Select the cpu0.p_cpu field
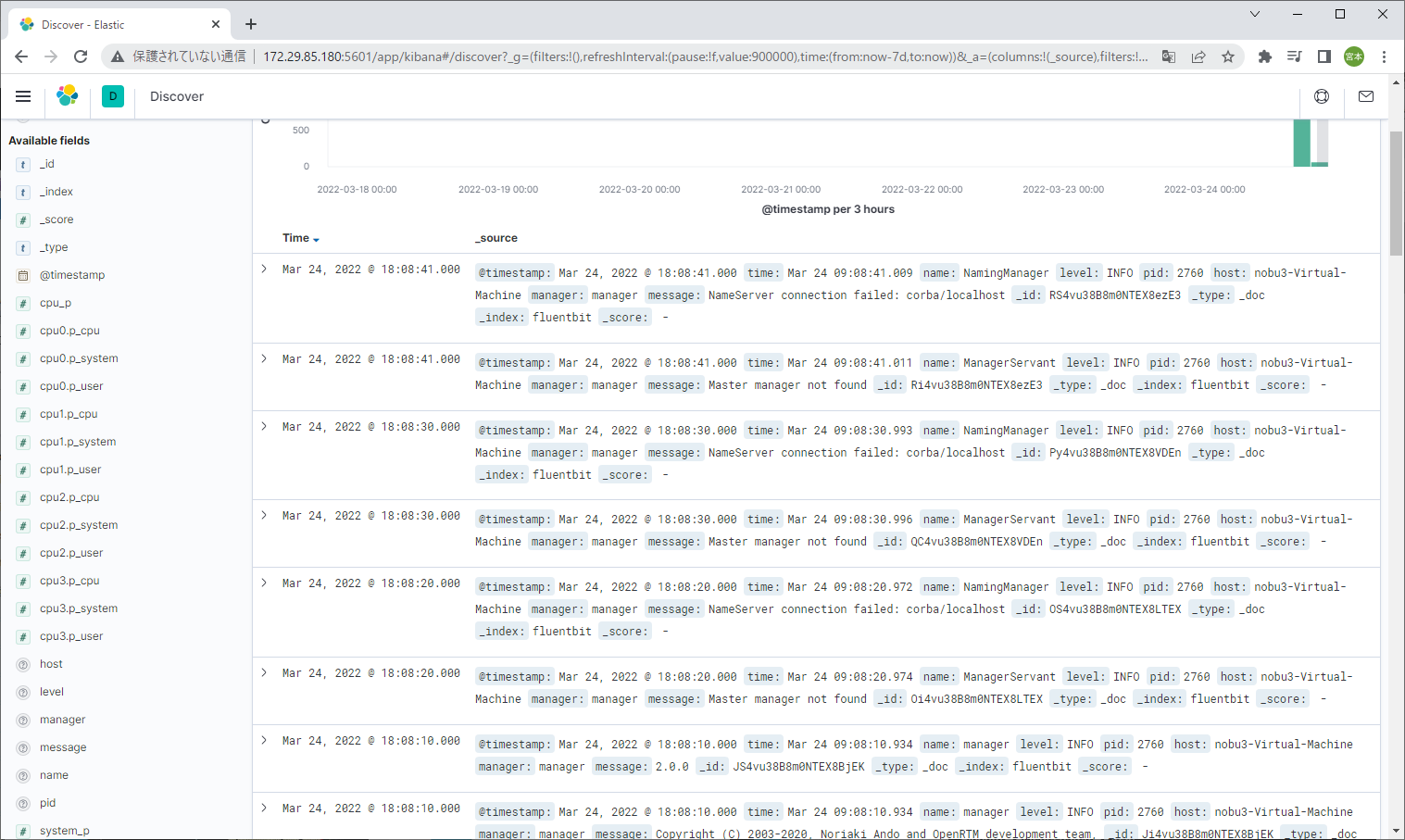The width and height of the screenshot is (1405, 840). point(69,331)
